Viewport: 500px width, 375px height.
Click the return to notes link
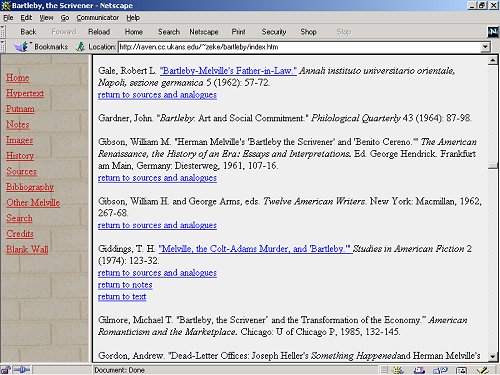(x=125, y=285)
